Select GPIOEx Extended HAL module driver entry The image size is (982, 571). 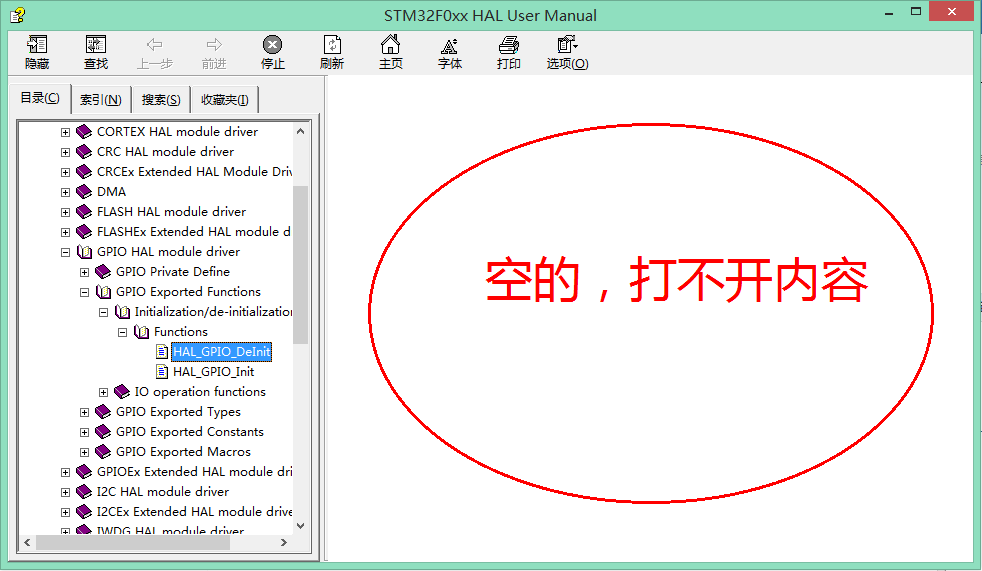point(194,472)
